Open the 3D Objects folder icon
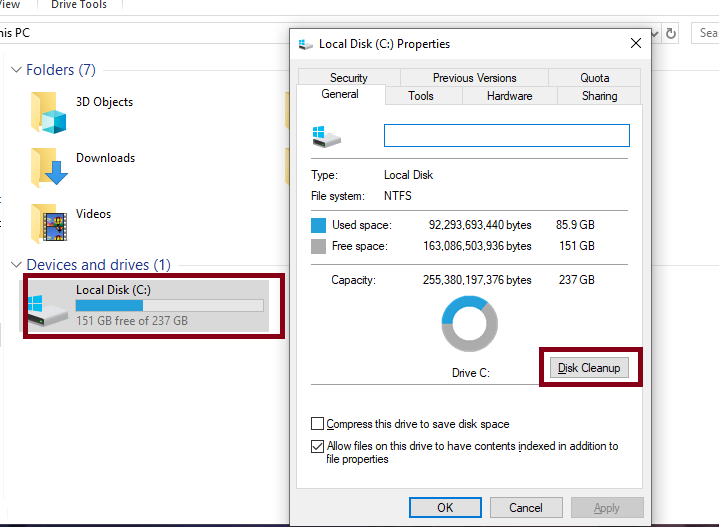 (x=49, y=113)
